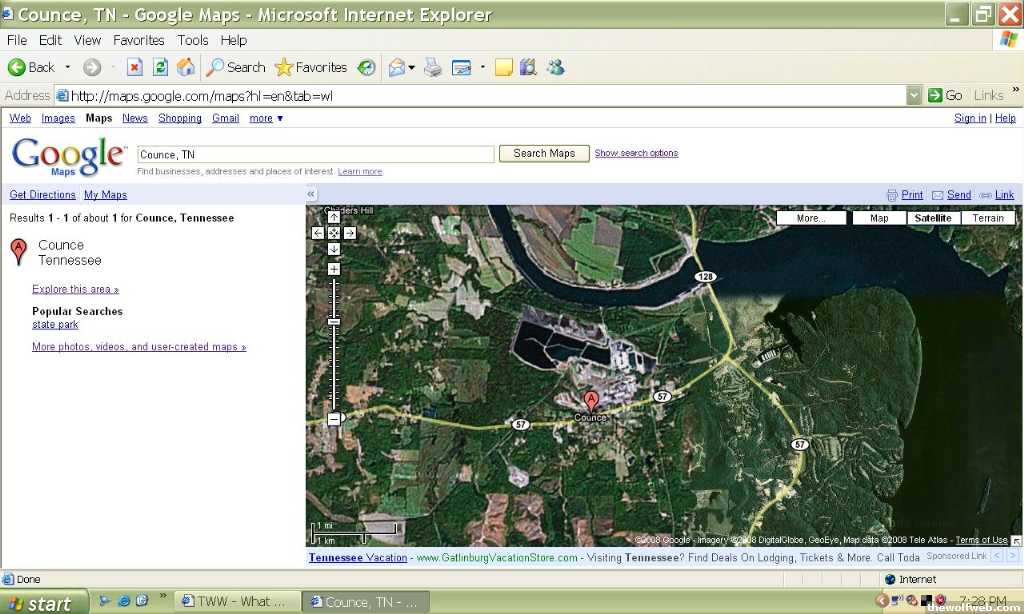The width and height of the screenshot is (1024, 614).
Task: Click the printer icon in the IE toolbar
Action: click(432, 67)
